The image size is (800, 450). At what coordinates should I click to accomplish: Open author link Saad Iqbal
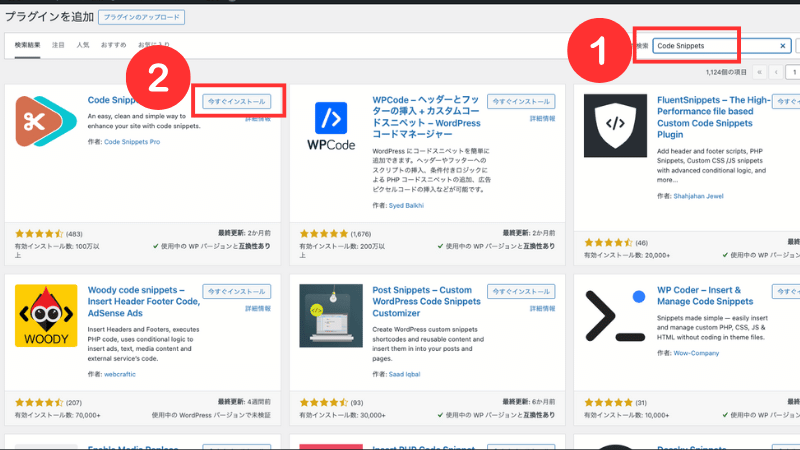[x=405, y=374]
